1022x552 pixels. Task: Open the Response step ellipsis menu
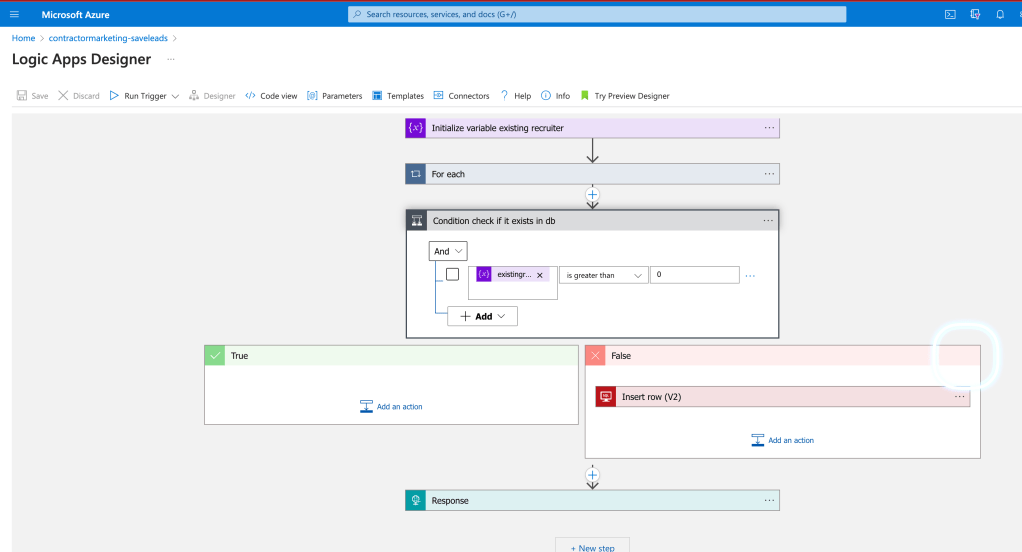point(769,501)
